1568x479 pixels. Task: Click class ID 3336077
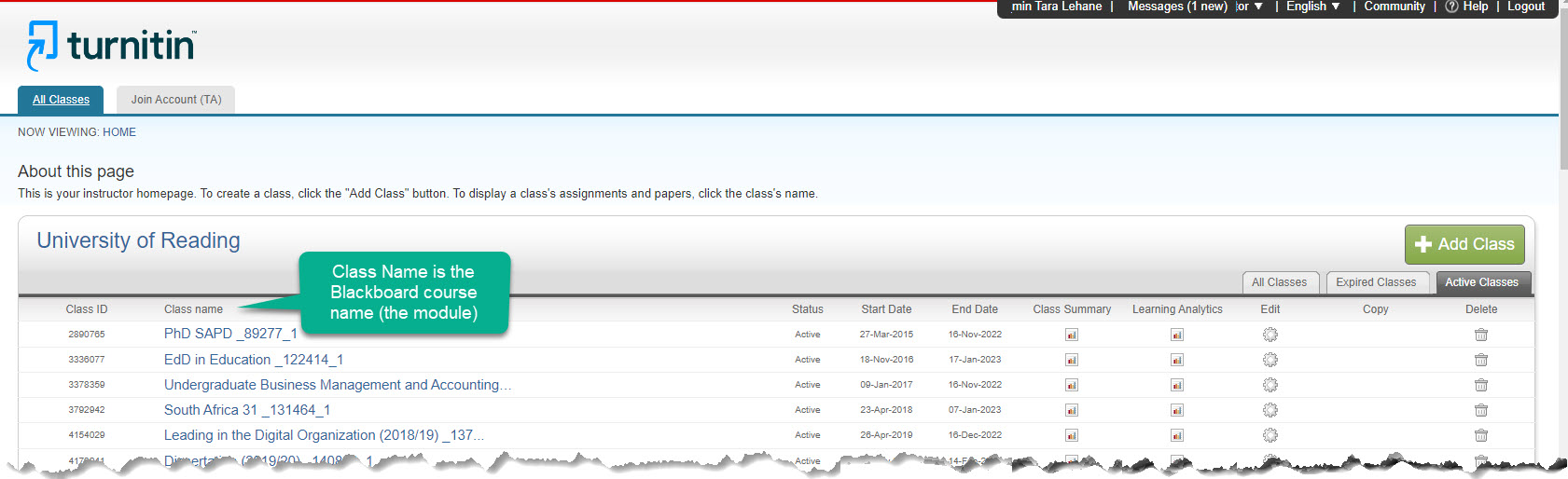click(x=87, y=360)
